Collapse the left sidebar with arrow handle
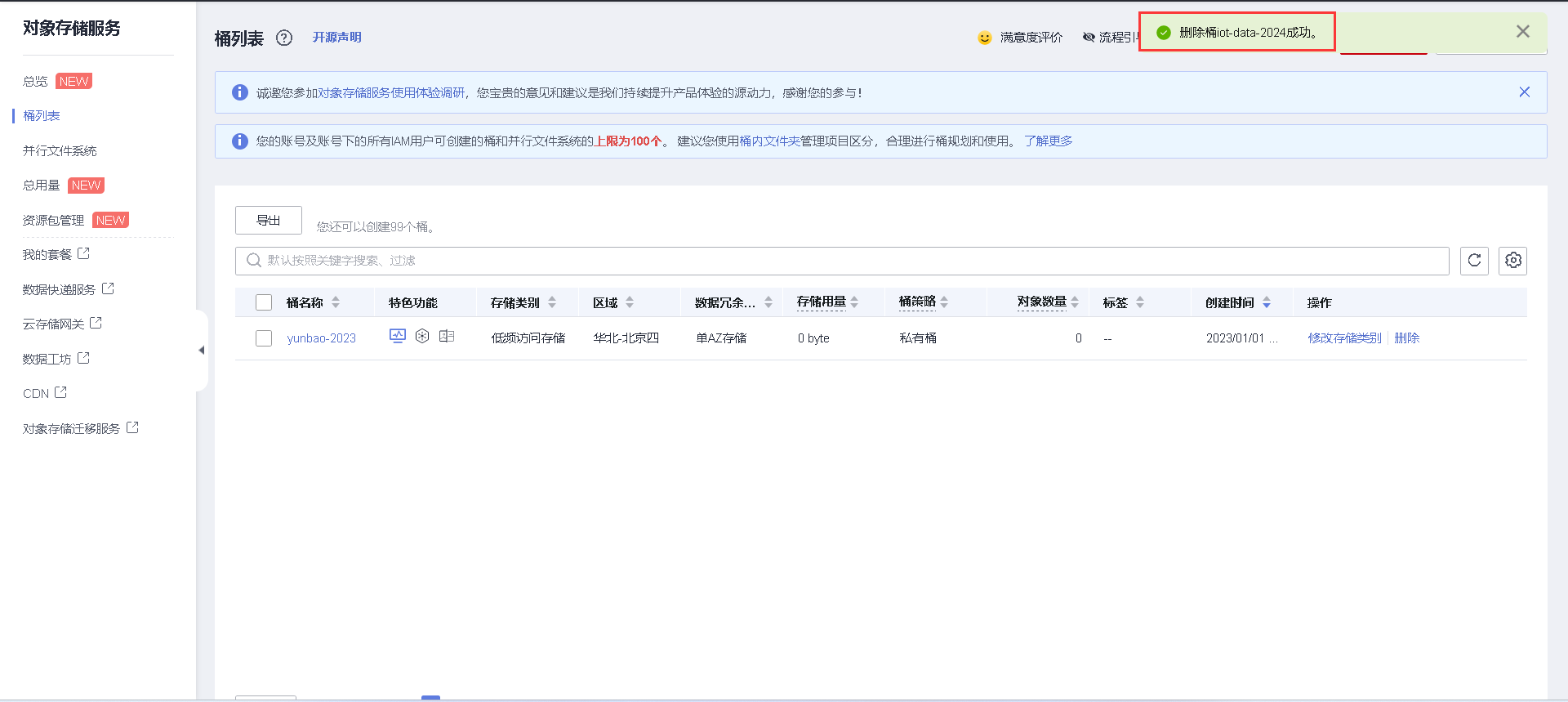The height and width of the screenshot is (702, 1568). coord(201,351)
